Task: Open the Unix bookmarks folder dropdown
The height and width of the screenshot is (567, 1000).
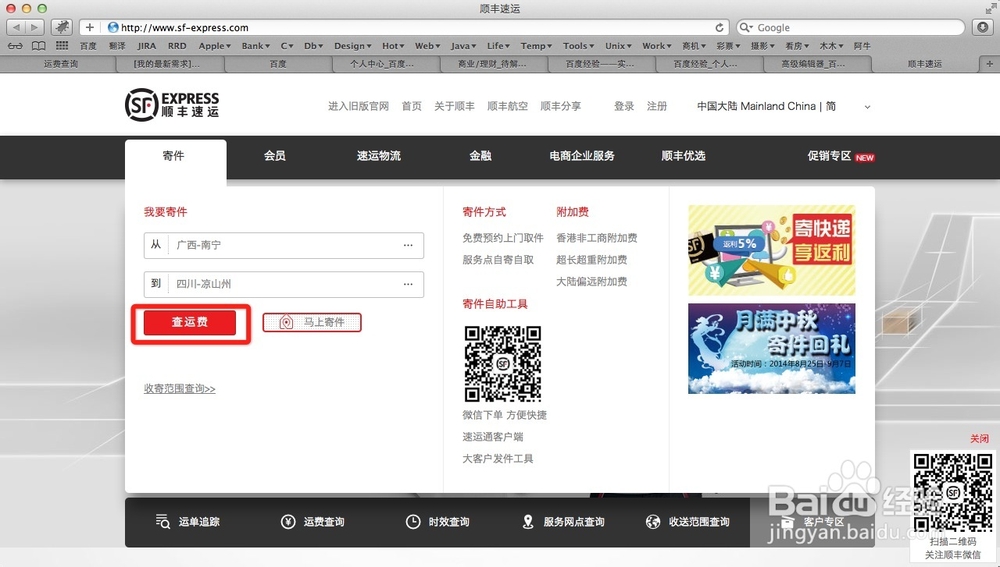Action: click(618, 46)
